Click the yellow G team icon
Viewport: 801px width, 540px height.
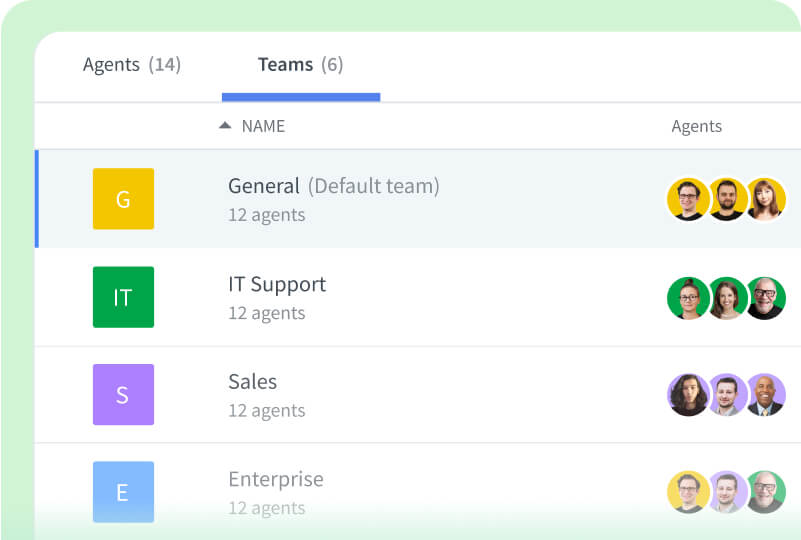123,199
